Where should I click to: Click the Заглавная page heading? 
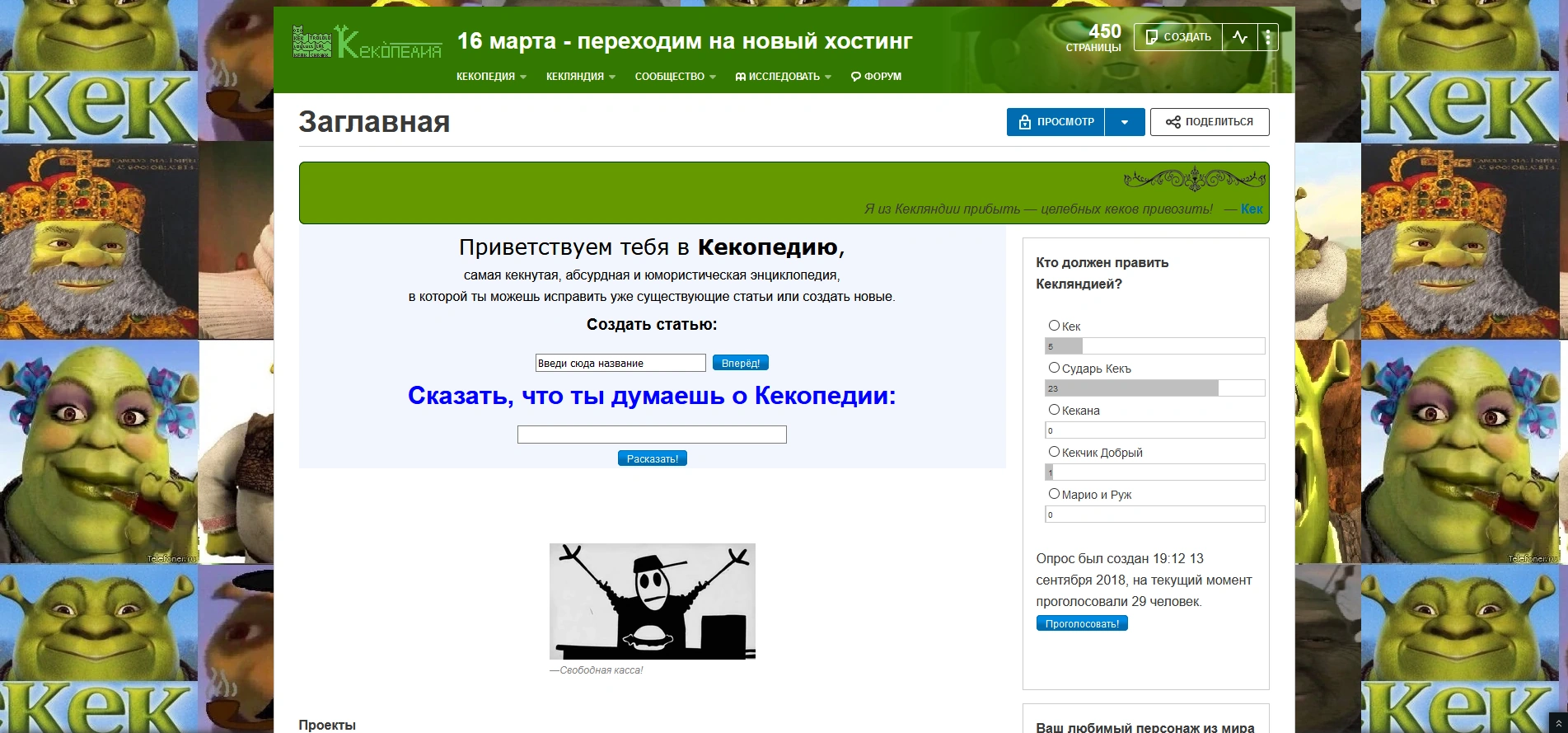[x=374, y=122]
